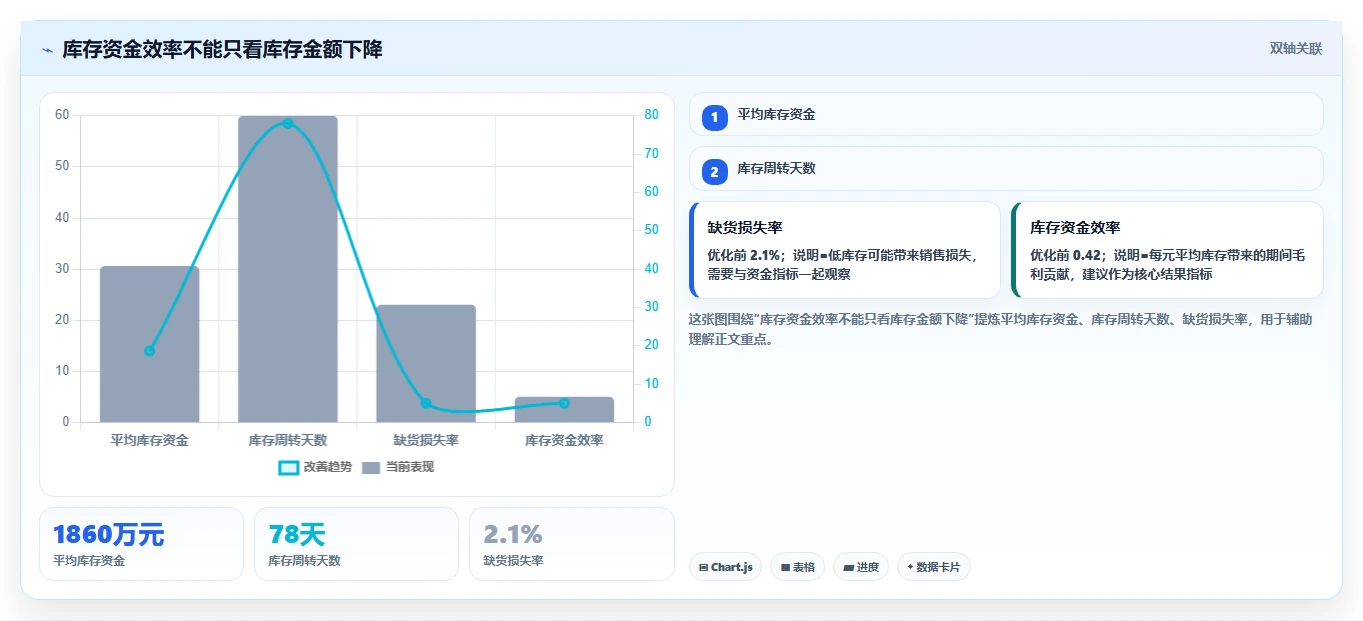
Task: Click the Chart.js tag
Action: [725, 567]
